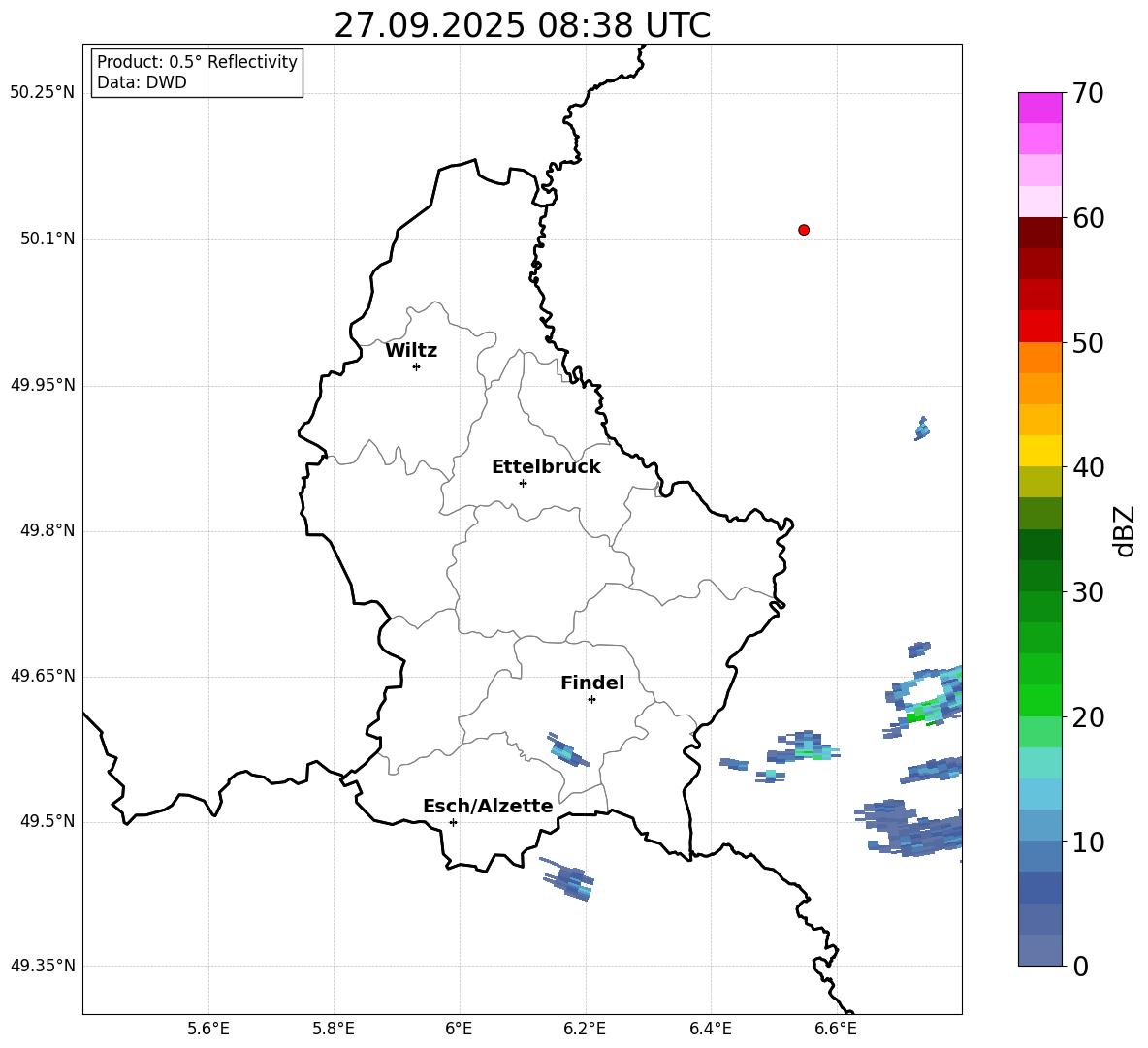Click the 6.2°E longitude label
Viewport: 1148px width, 1048px height.
[x=585, y=1029]
